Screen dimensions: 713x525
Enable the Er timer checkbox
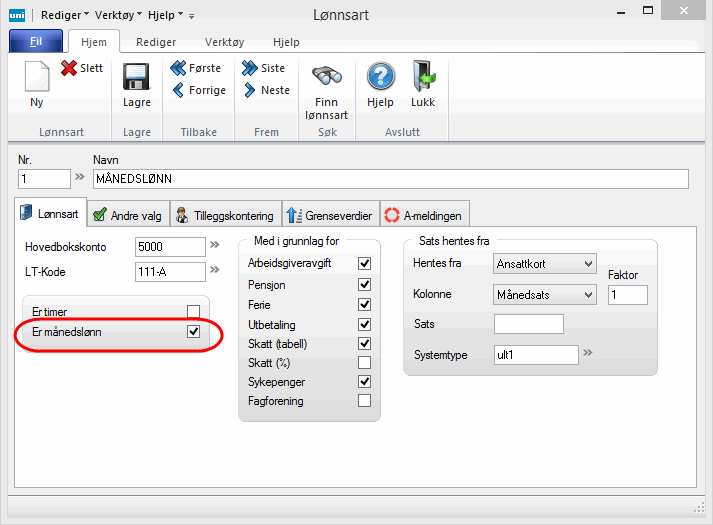194,312
